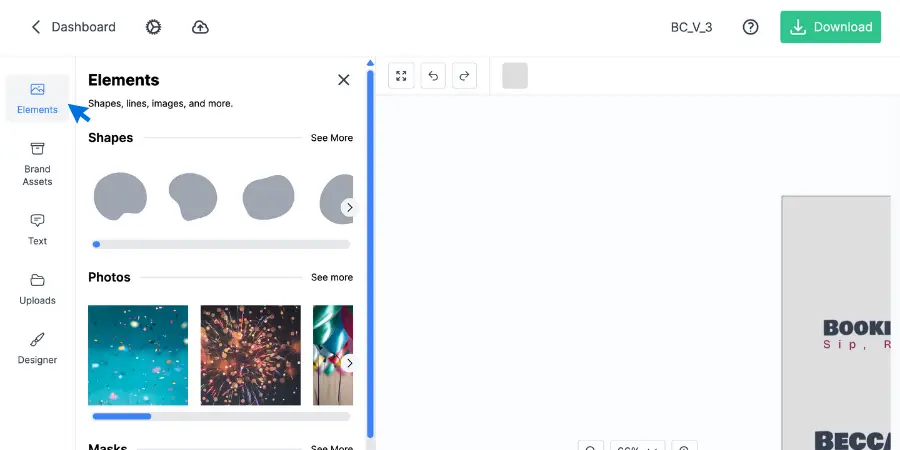Select the Elements sidebar tab

click(x=37, y=98)
